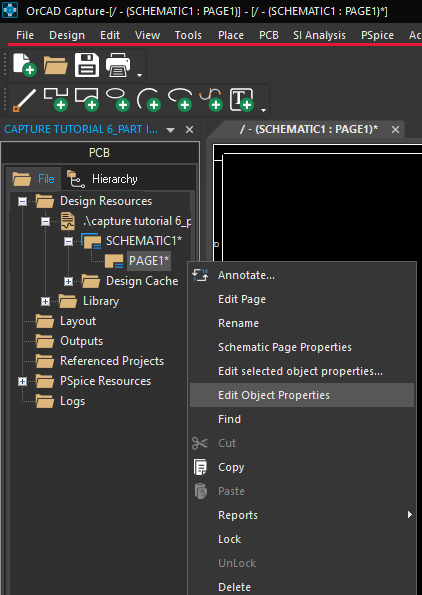Collapse the Design Resources folder
The width and height of the screenshot is (422, 595).
pos(22,201)
